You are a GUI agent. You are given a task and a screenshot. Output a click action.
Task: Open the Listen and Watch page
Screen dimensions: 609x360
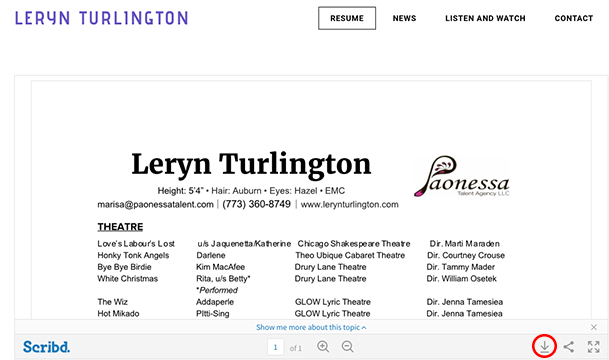pyautogui.click(x=485, y=18)
